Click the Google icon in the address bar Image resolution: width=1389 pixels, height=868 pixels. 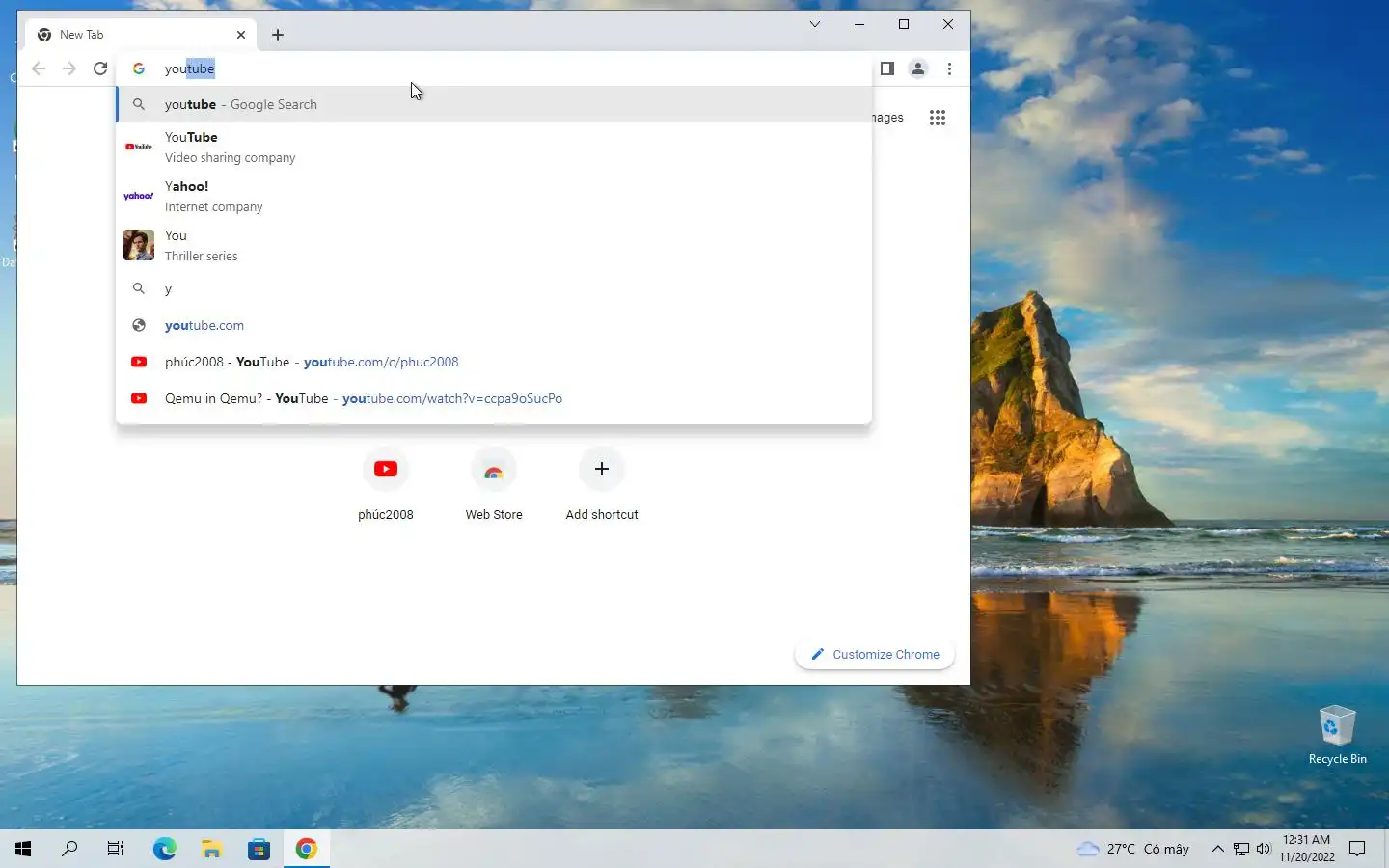click(x=139, y=68)
